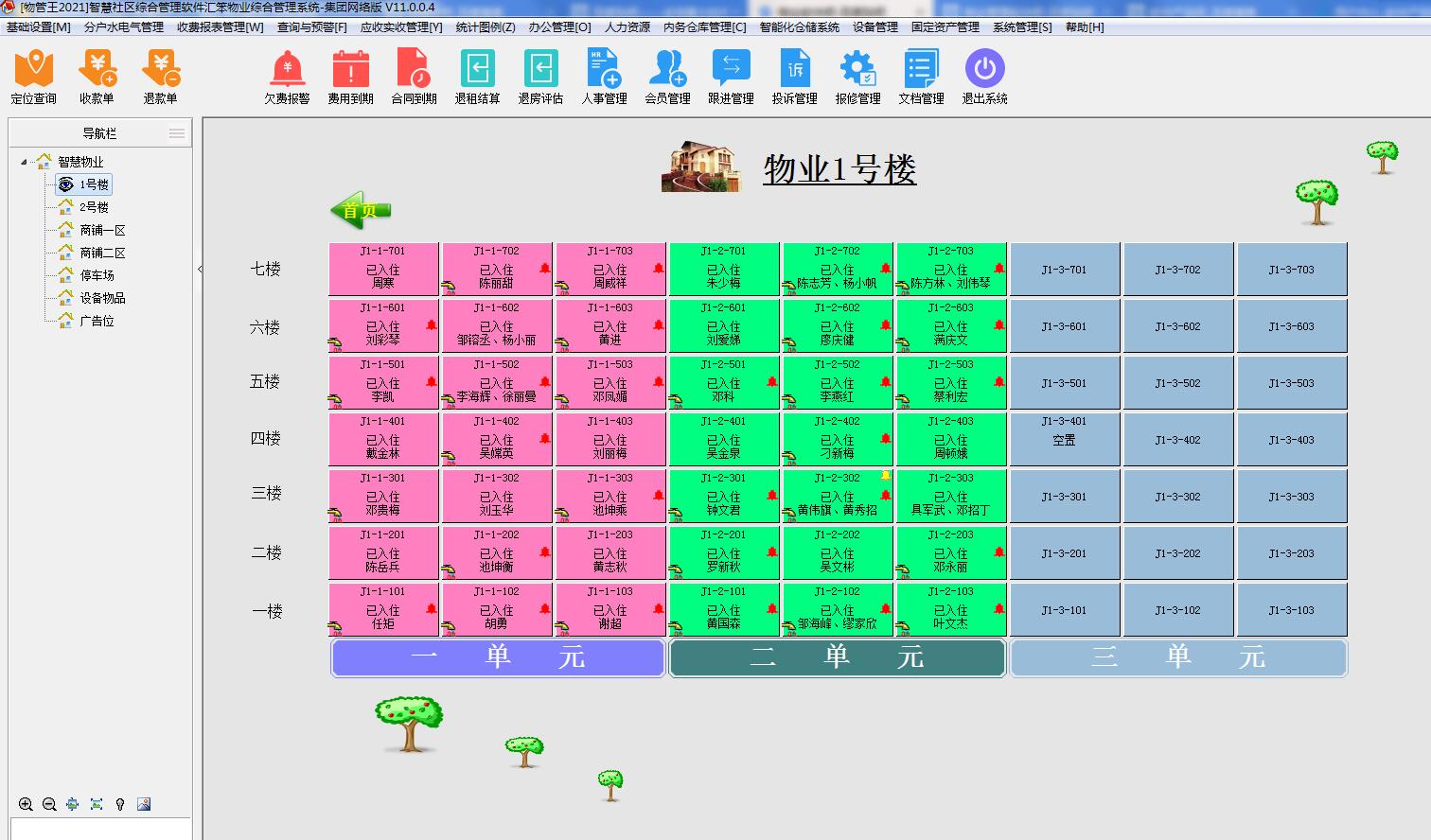Open empty room J1-3-703
This screenshot has width=1431, height=840.
tap(1292, 270)
